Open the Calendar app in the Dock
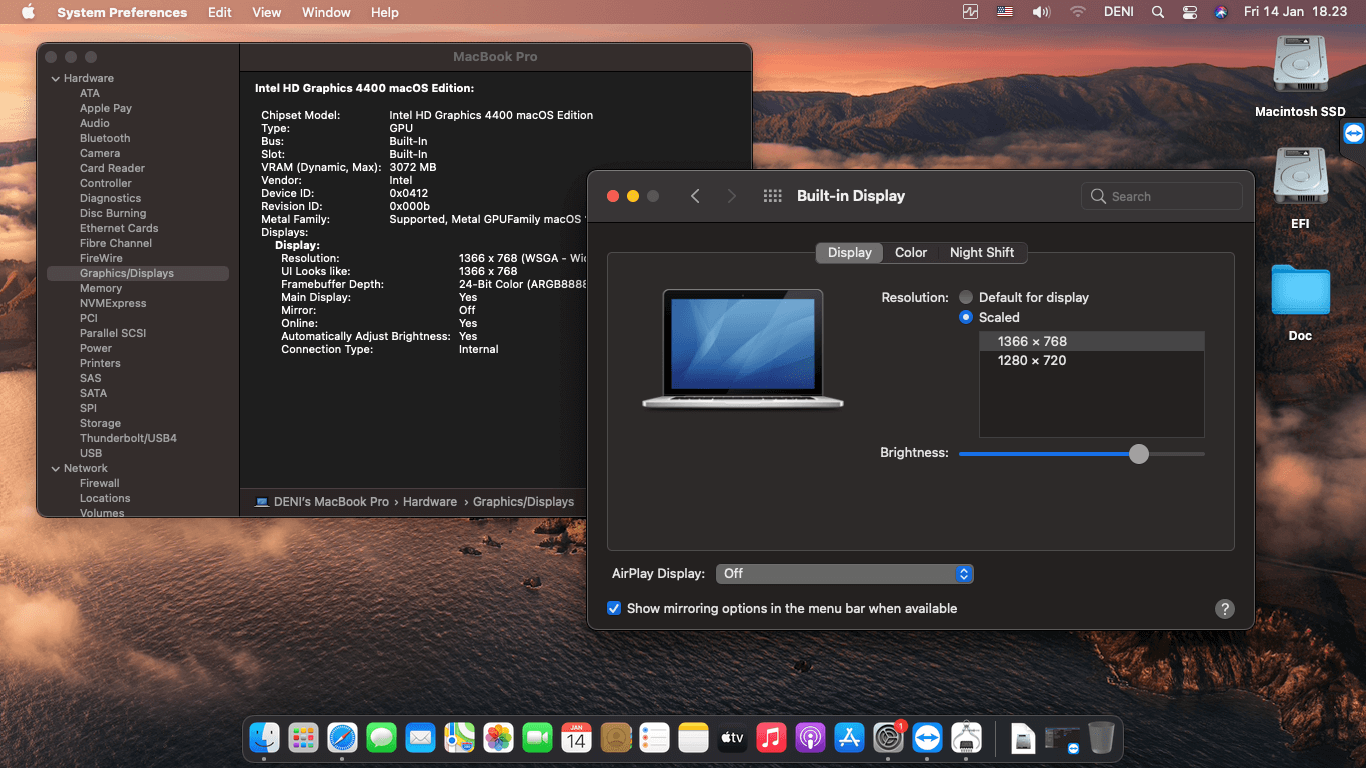 tap(576, 738)
